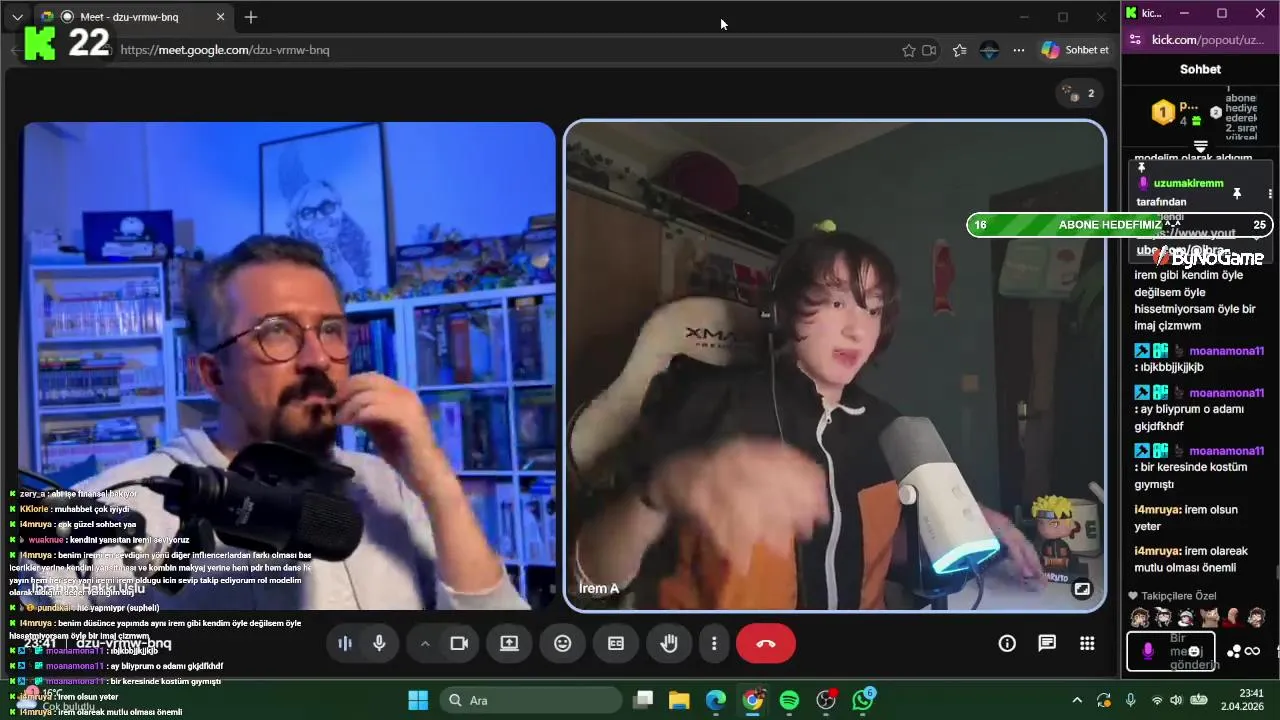Toggle the camera in Meet call bar

[x=459, y=644]
